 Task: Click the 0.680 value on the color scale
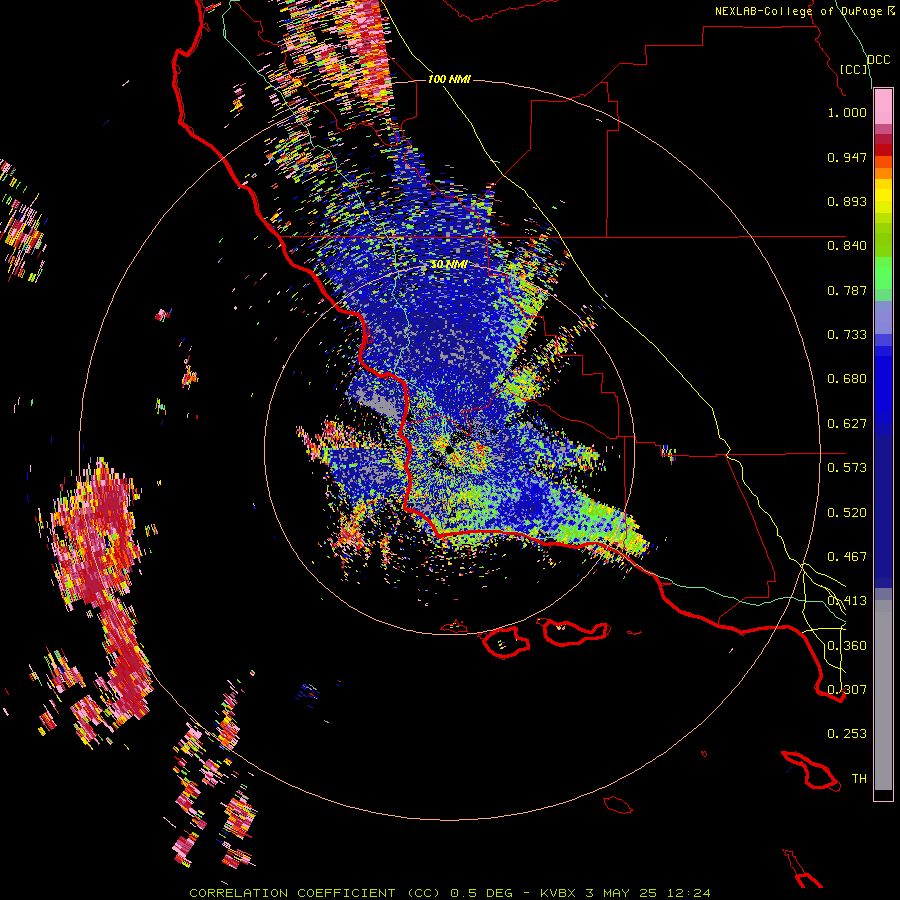[x=847, y=379]
